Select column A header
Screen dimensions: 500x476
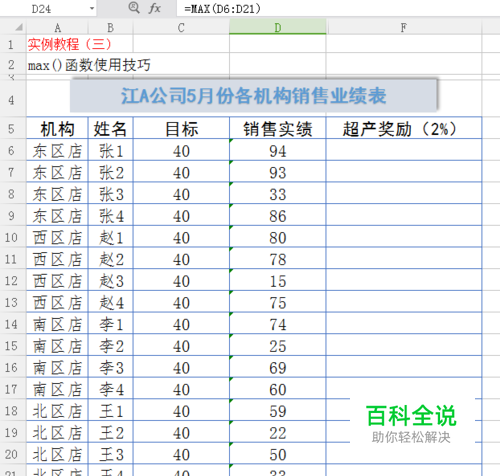point(57,27)
